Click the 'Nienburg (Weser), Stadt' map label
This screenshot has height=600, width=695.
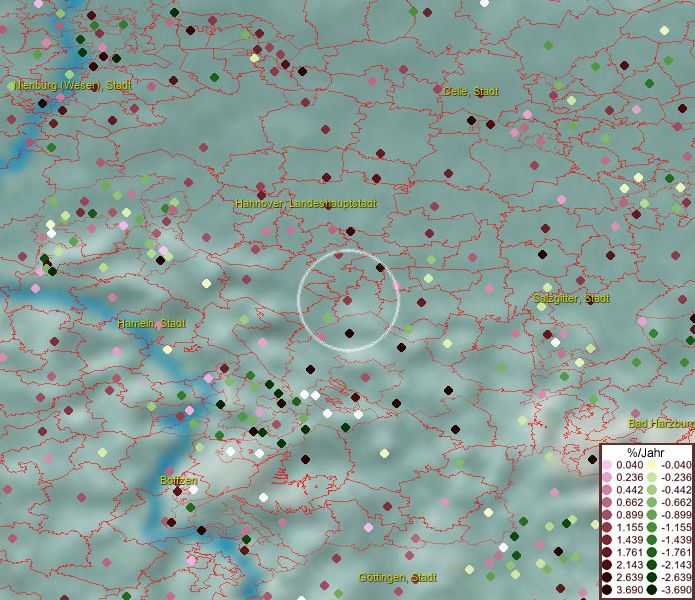(72, 86)
